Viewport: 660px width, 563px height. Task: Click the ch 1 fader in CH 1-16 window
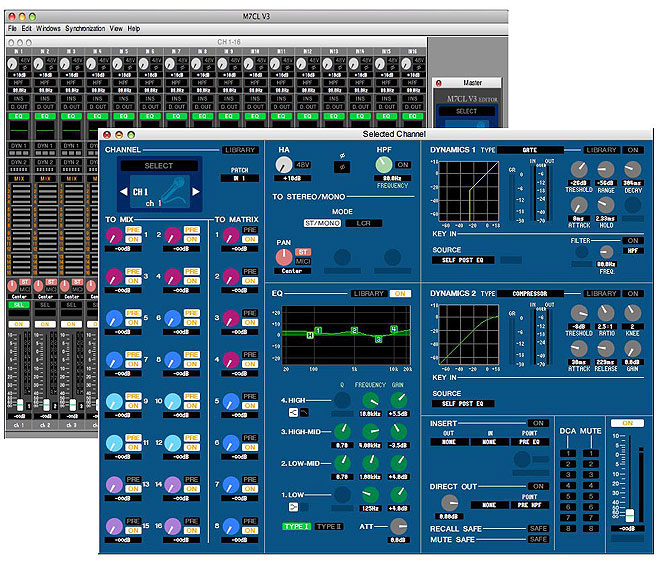point(20,405)
